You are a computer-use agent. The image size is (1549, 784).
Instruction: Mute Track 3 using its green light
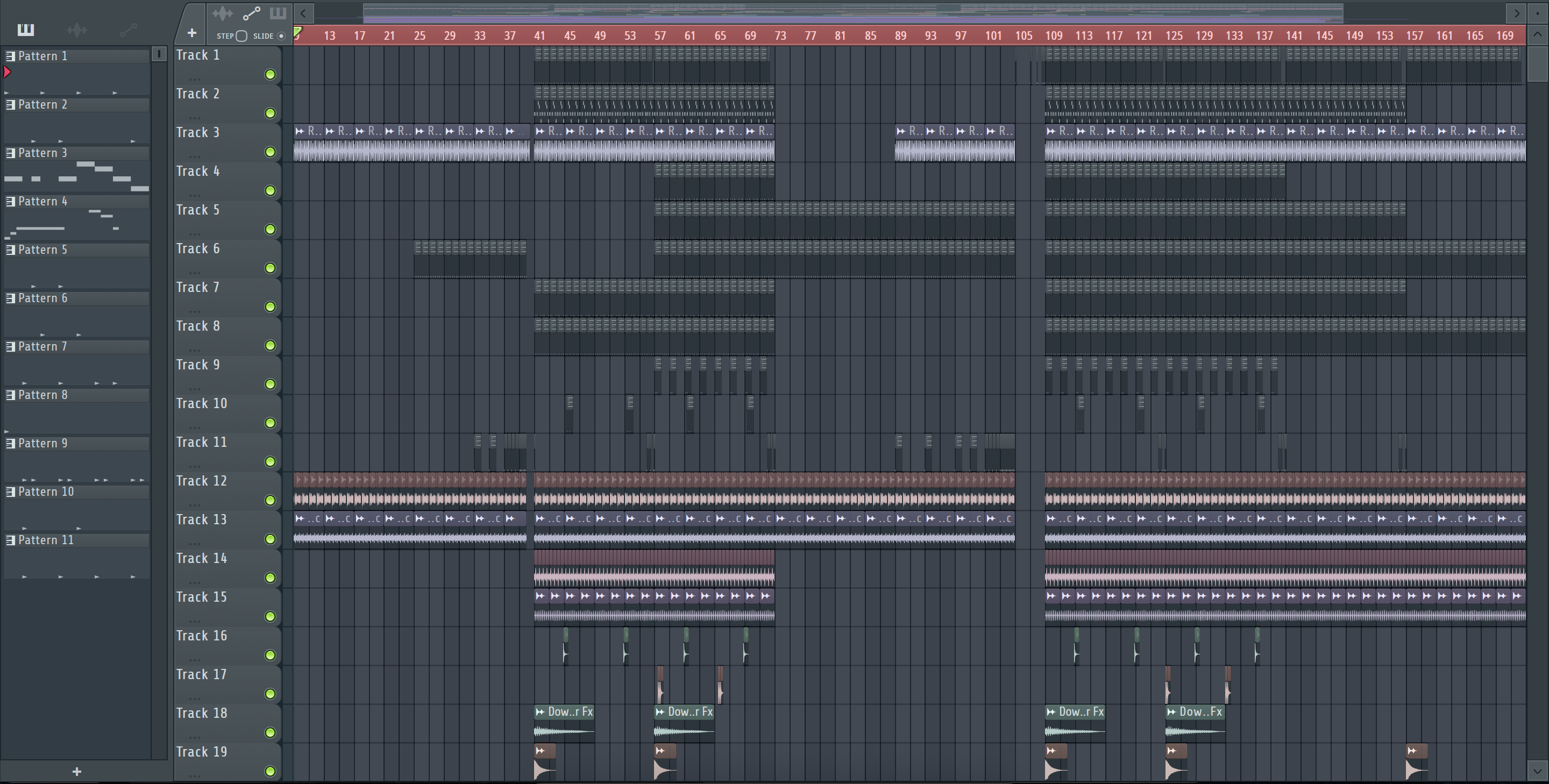270,152
